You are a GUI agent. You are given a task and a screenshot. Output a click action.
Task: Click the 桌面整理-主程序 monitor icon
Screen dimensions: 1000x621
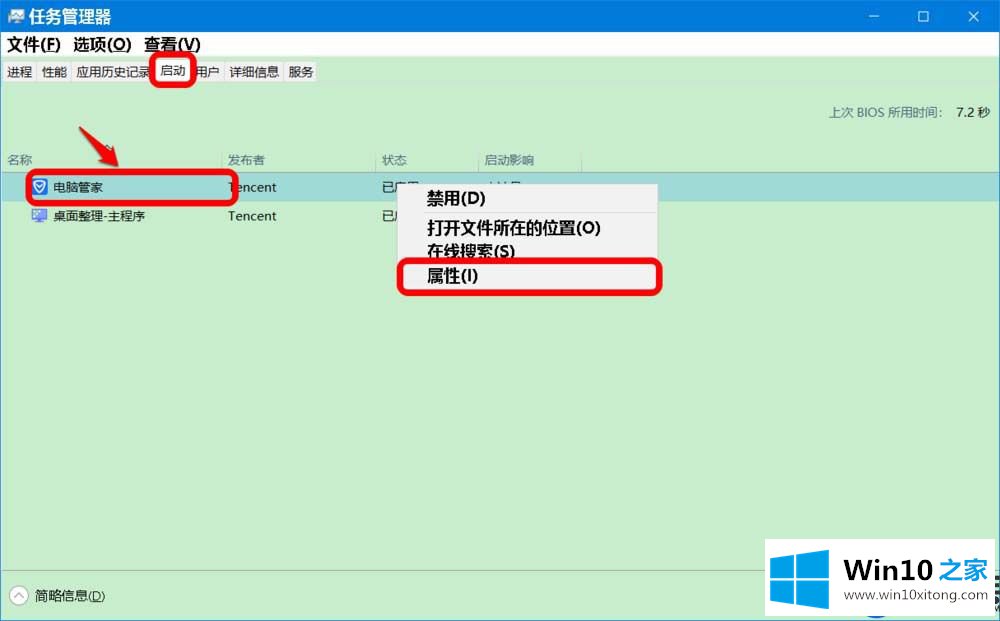(40, 216)
